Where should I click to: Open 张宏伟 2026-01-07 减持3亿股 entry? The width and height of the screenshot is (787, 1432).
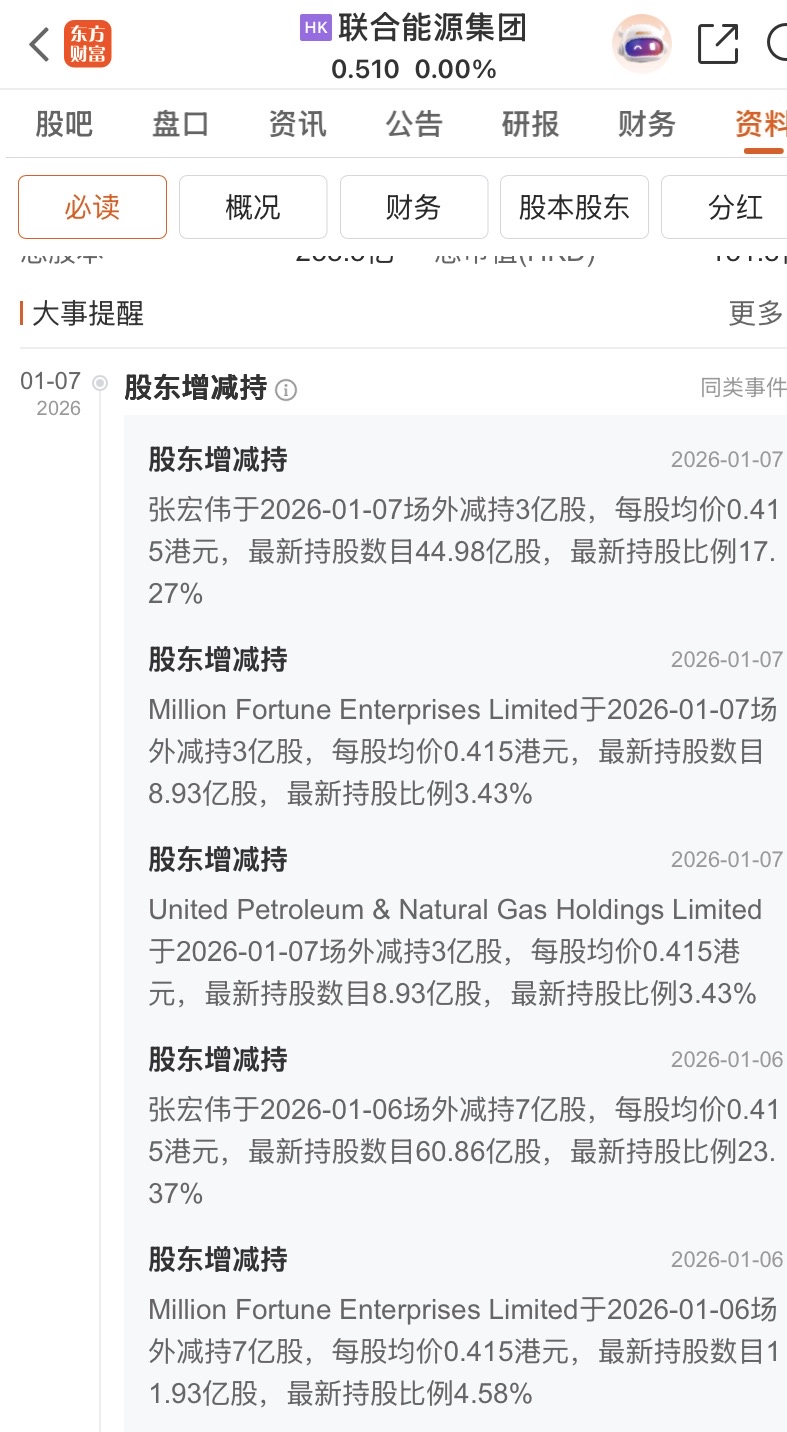point(460,528)
